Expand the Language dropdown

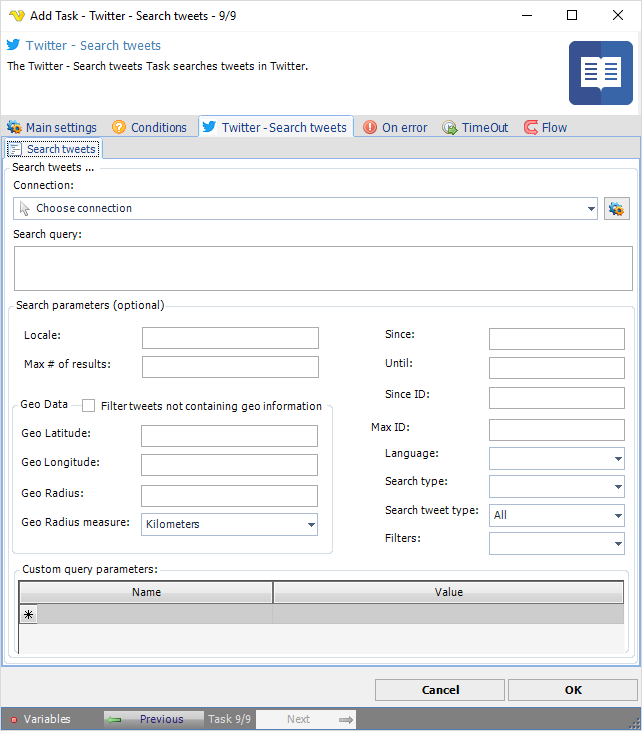tap(618, 459)
